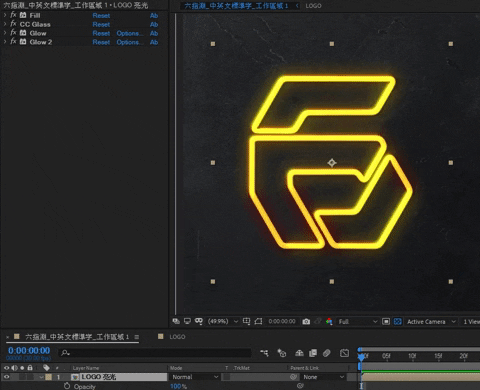Select the Fill effect name
480x390 pixels.
coord(35,15)
